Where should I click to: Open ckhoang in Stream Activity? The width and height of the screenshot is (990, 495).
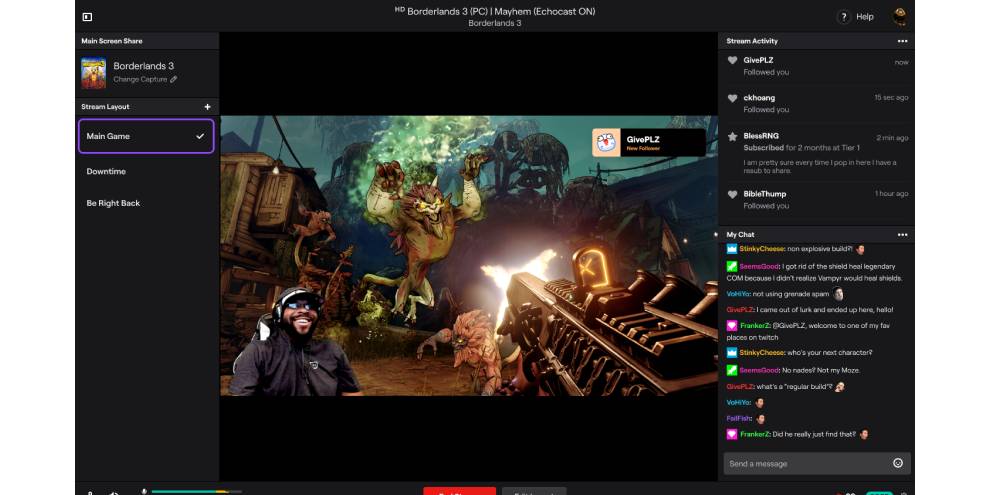[759, 98]
